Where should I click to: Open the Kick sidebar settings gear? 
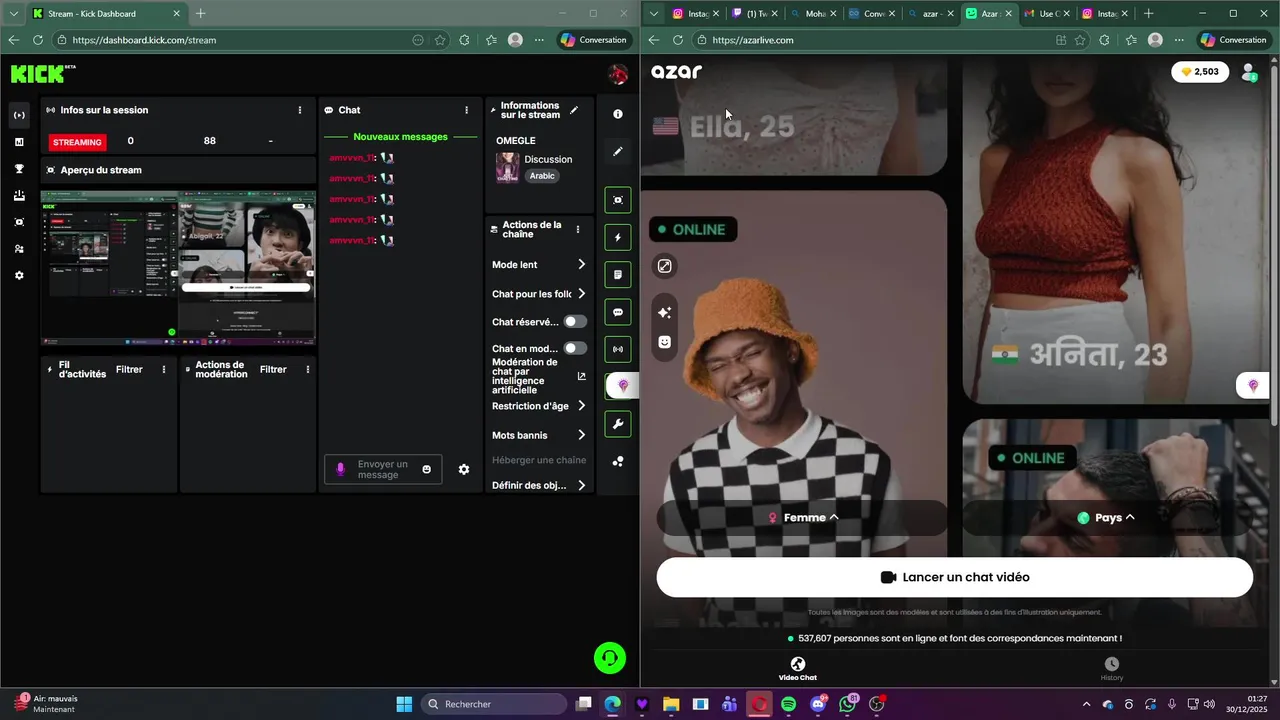tap(19, 276)
